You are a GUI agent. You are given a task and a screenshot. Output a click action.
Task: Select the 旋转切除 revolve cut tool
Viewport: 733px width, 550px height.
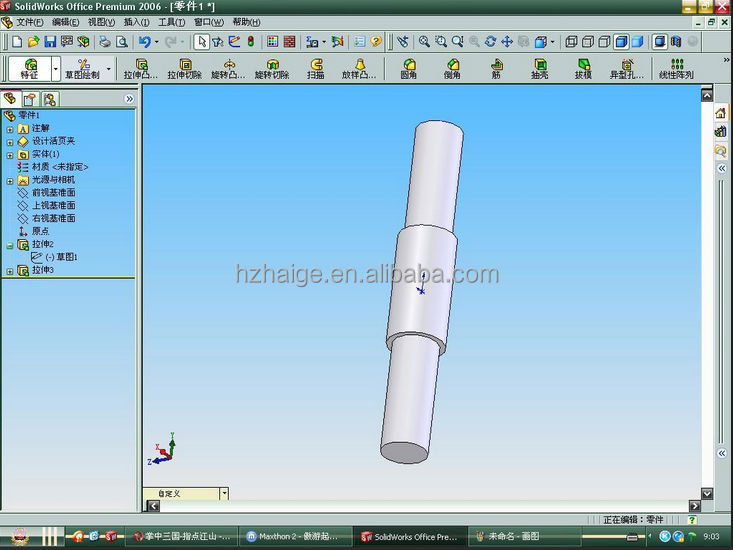271,68
